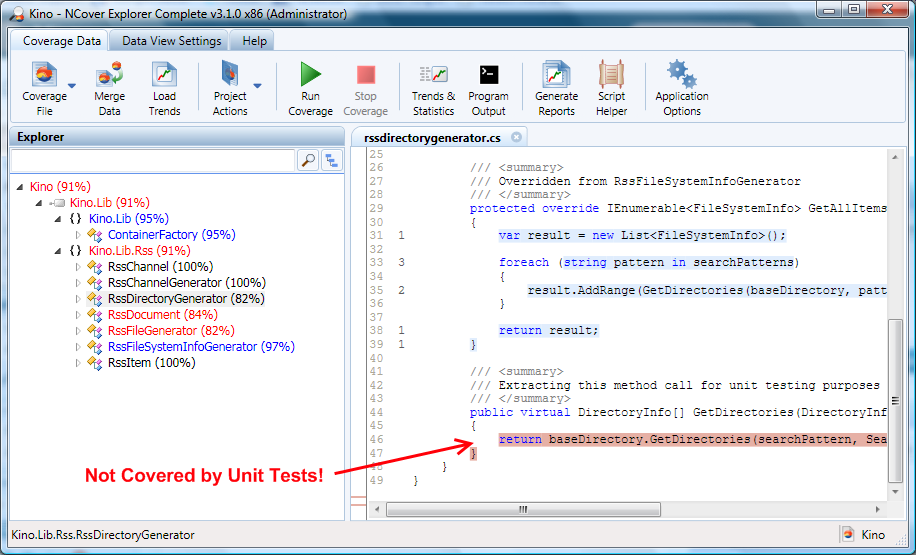Select the blue Kino.Lib (95%) namespace
The height and width of the screenshot is (555, 916).
[x=129, y=219]
